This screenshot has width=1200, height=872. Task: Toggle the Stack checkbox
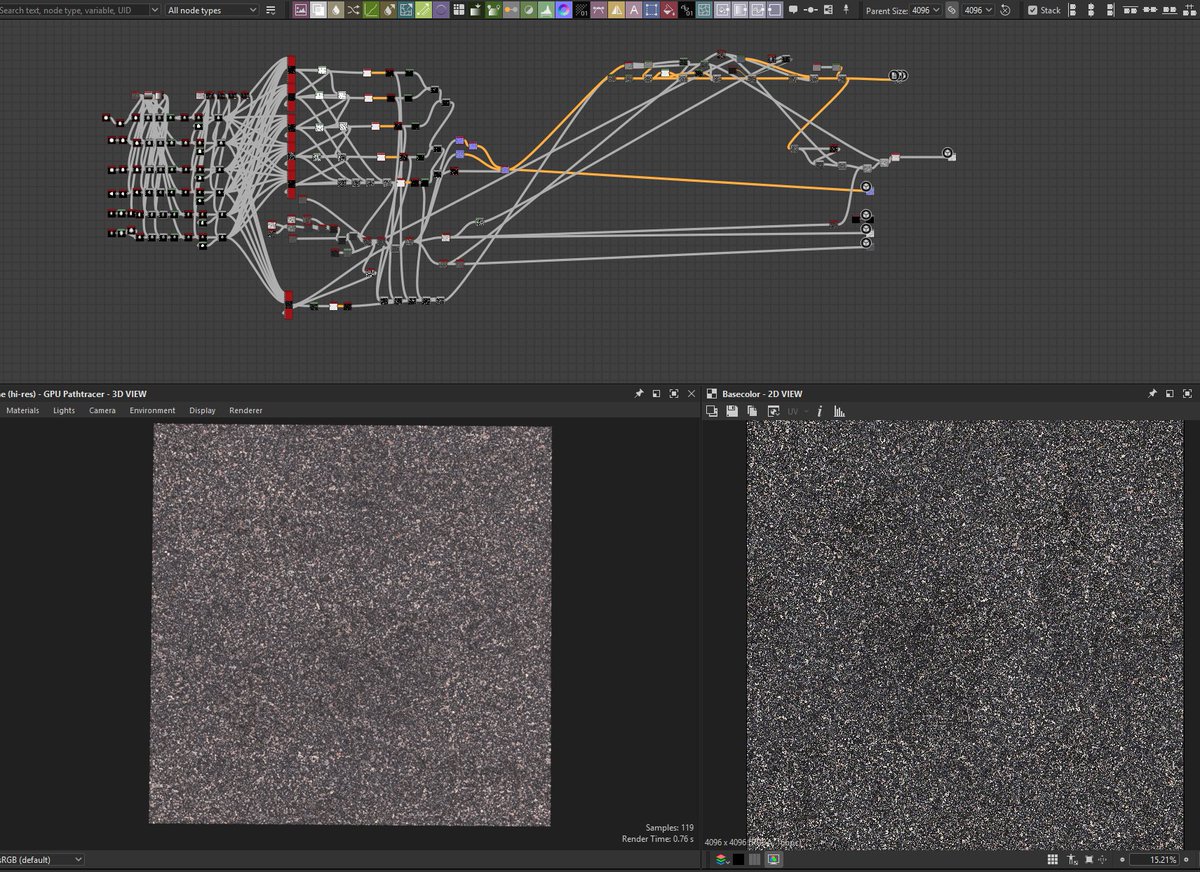(x=1033, y=10)
